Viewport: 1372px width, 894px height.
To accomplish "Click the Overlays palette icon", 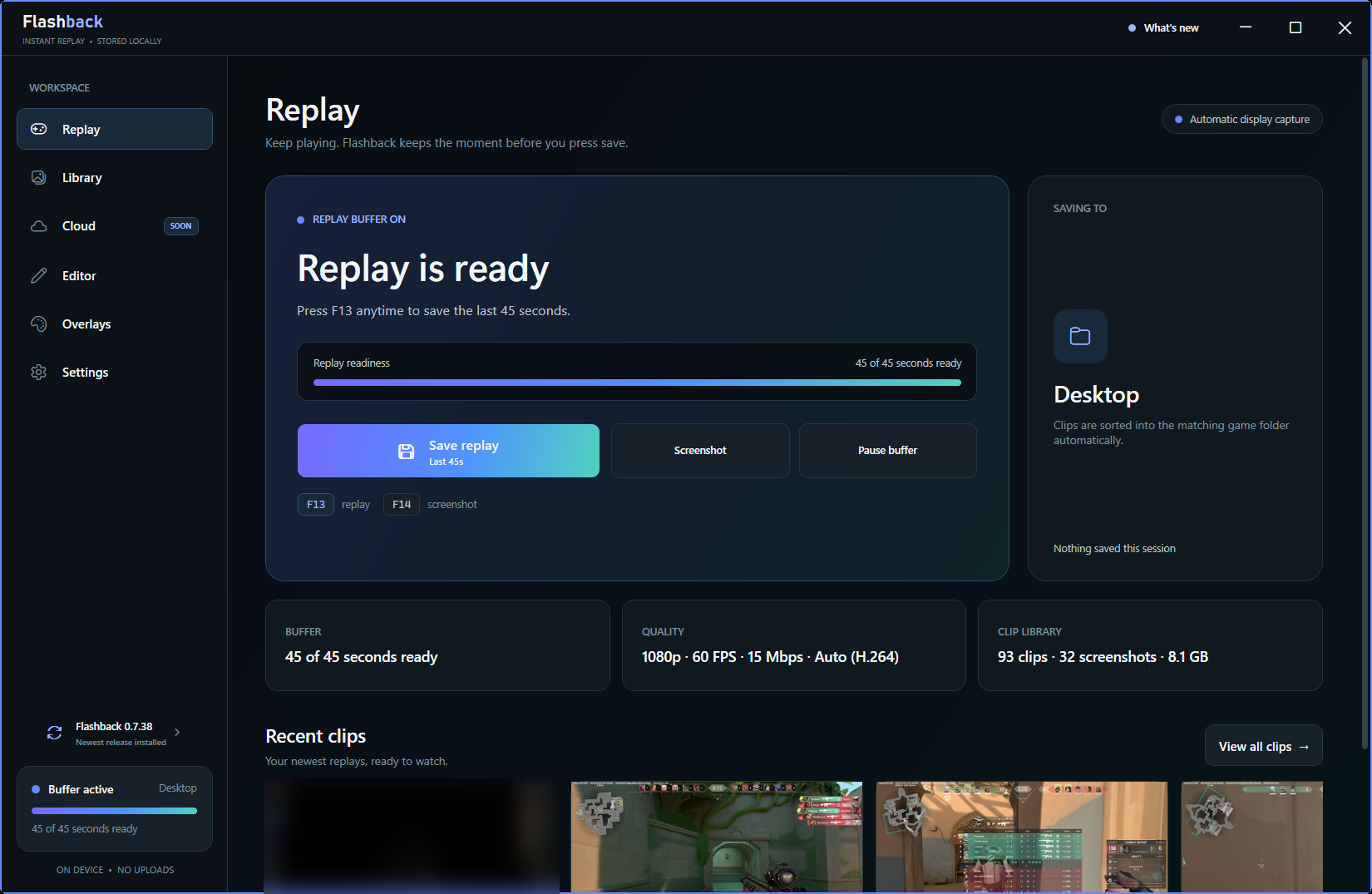I will [39, 324].
